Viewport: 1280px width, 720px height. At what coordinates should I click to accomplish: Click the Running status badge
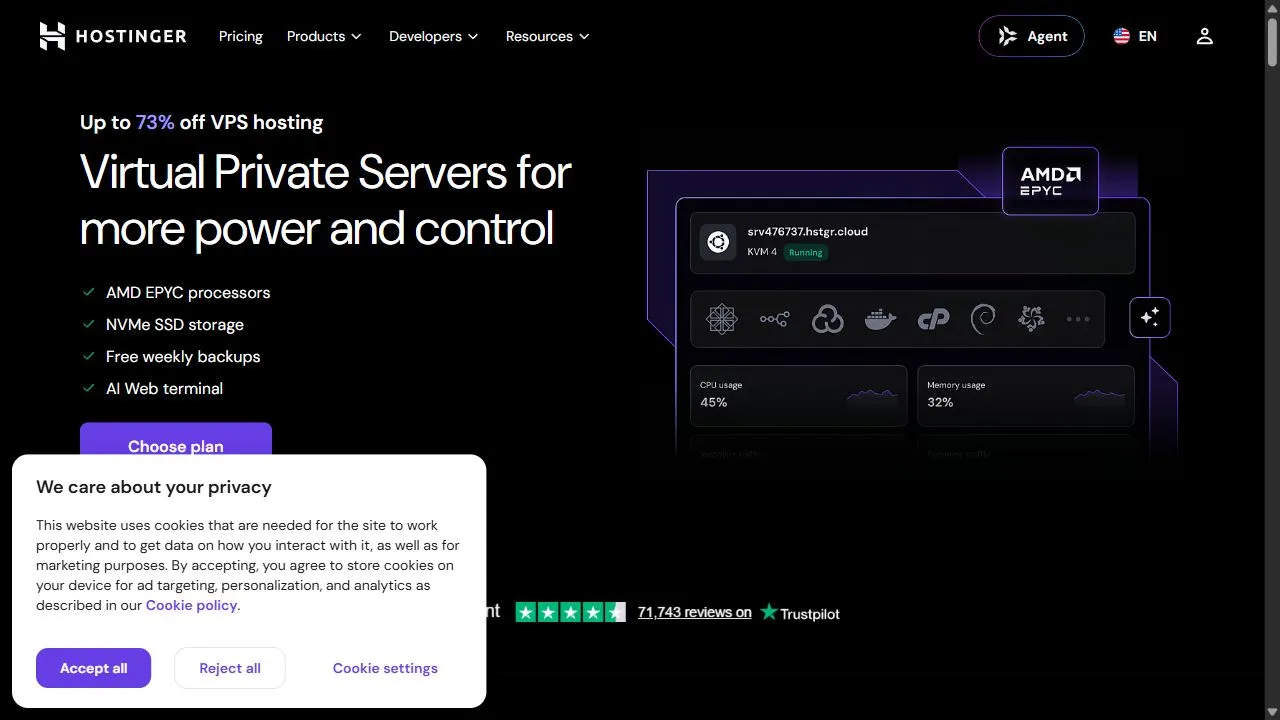[x=805, y=253]
